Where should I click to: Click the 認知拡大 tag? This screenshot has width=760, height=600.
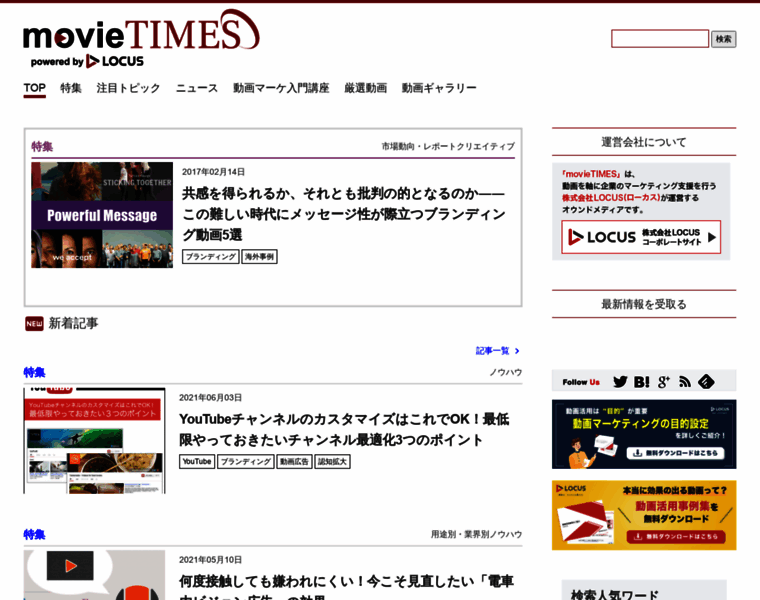click(x=332, y=461)
